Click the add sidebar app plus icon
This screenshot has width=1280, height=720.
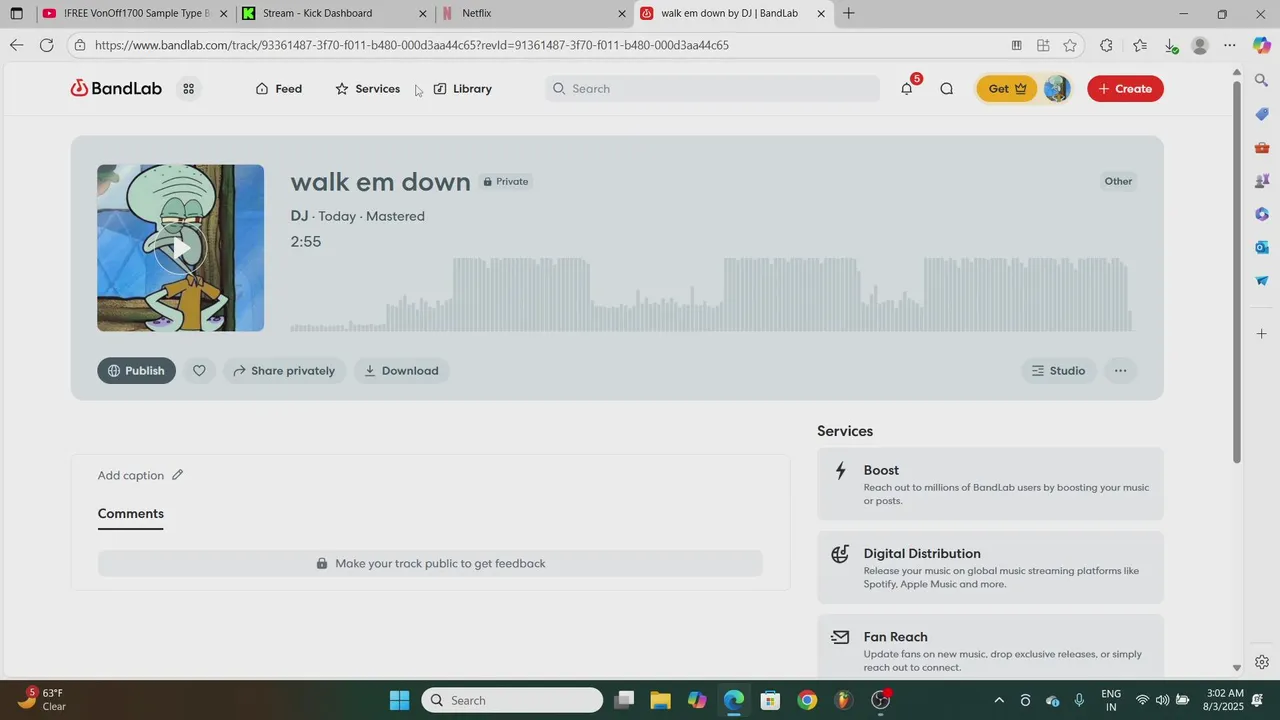tap(1262, 333)
